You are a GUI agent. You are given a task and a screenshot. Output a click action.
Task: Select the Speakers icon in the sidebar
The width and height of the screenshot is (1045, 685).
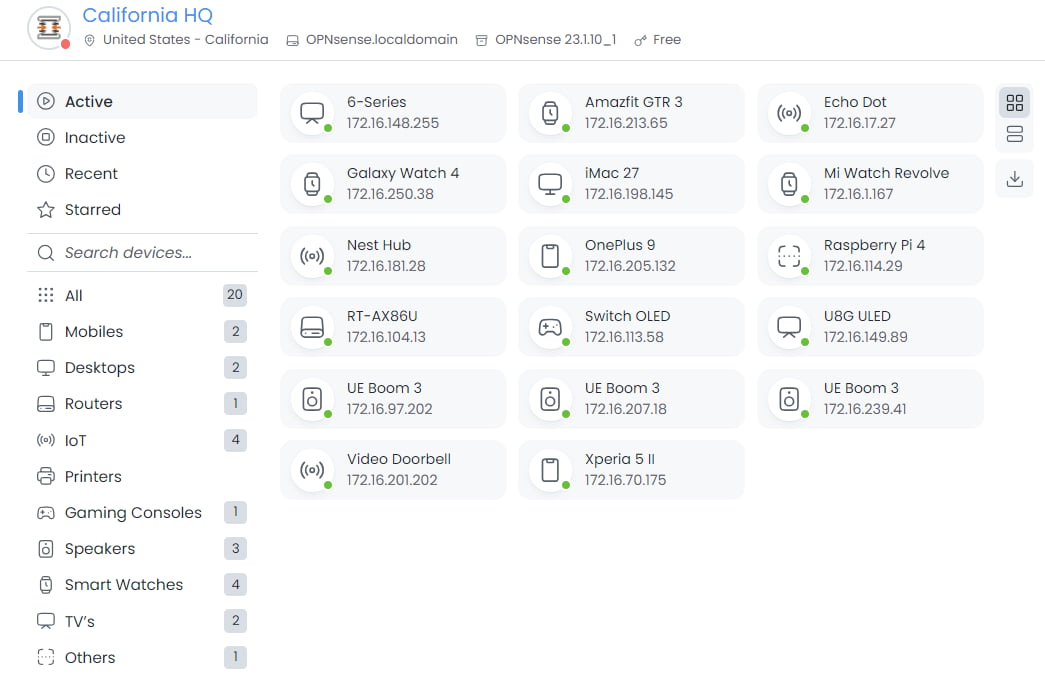[45, 548]
